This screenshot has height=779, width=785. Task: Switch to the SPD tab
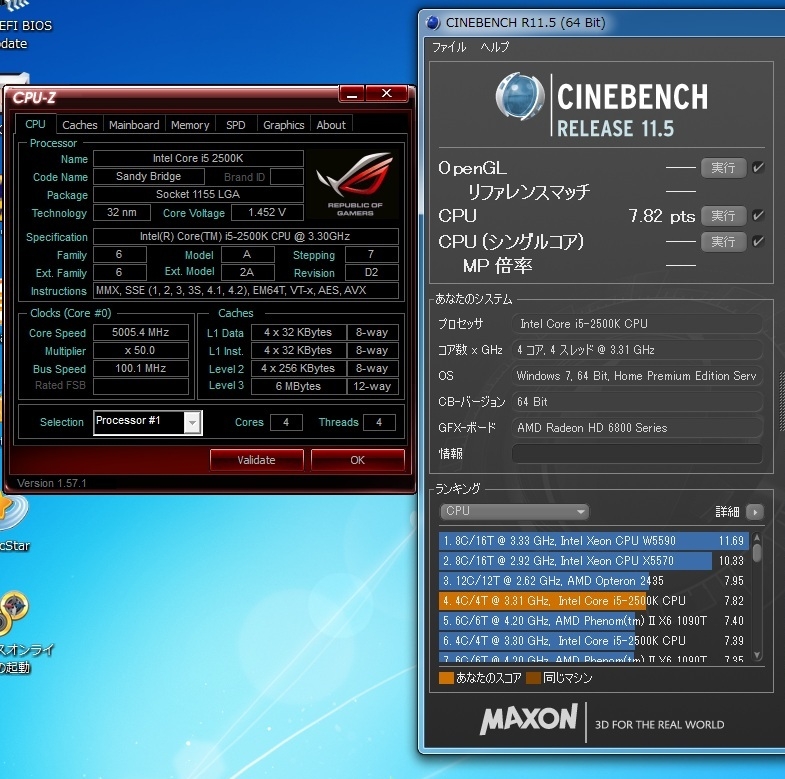235,125
